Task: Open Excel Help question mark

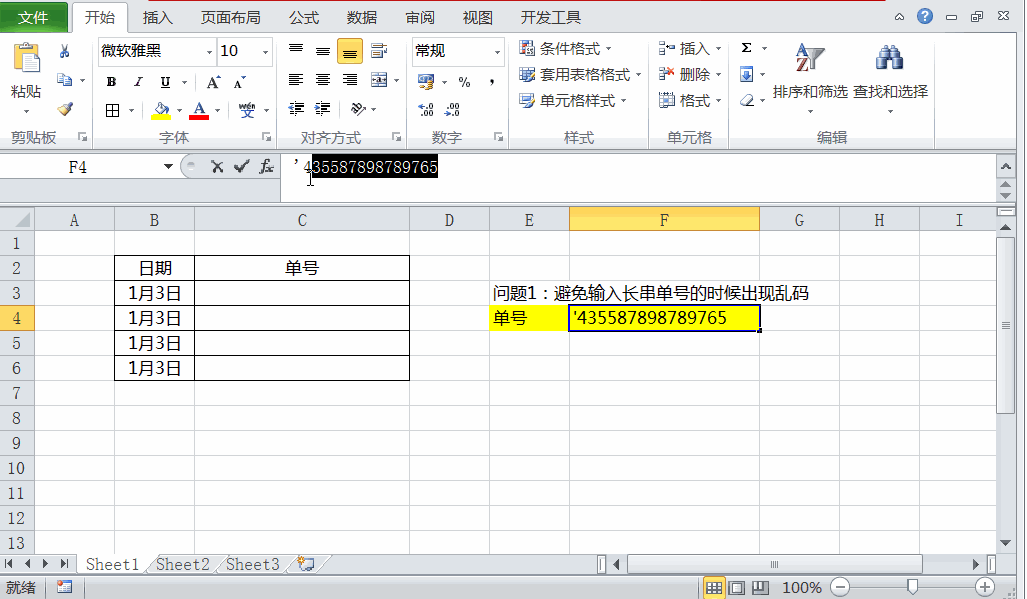Action: (925, 16)
